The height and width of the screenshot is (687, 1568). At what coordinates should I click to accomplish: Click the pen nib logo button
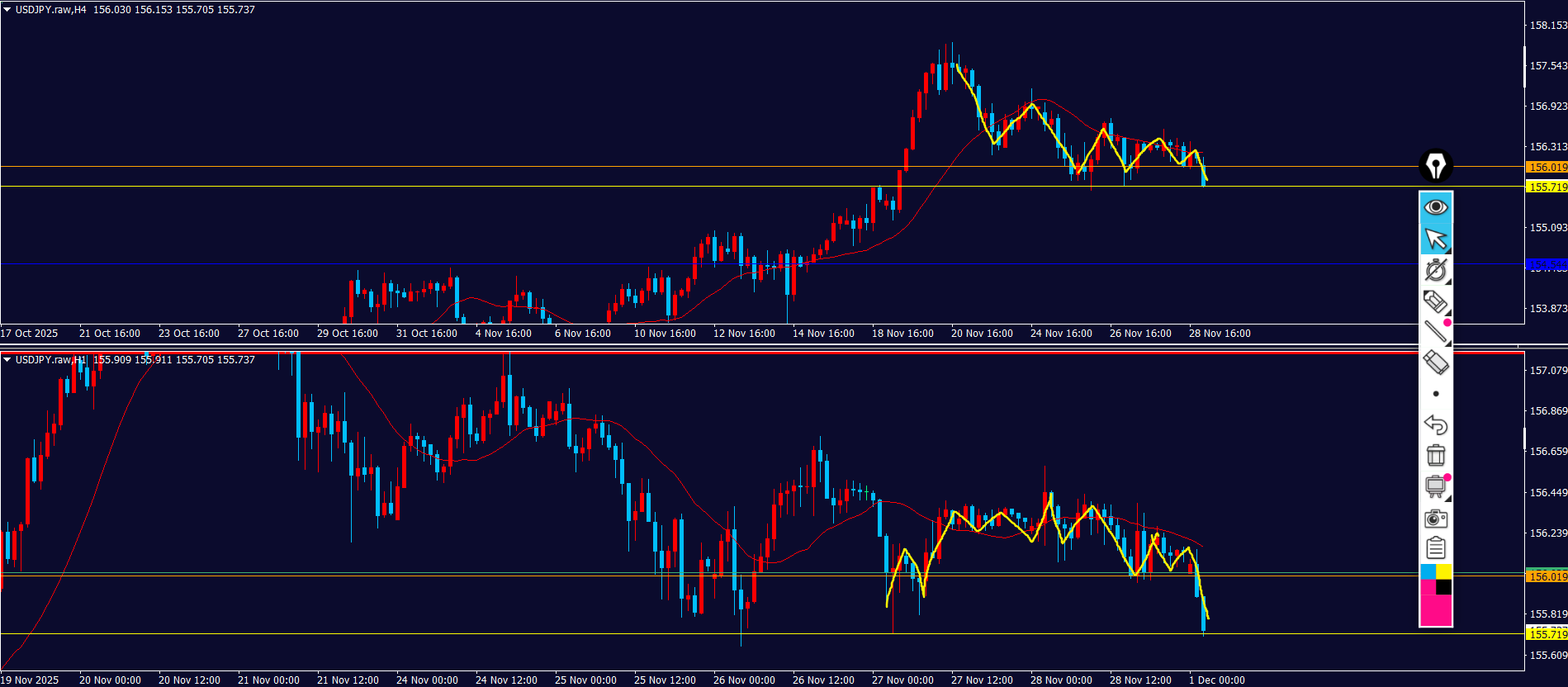[x=1436, y=166]
